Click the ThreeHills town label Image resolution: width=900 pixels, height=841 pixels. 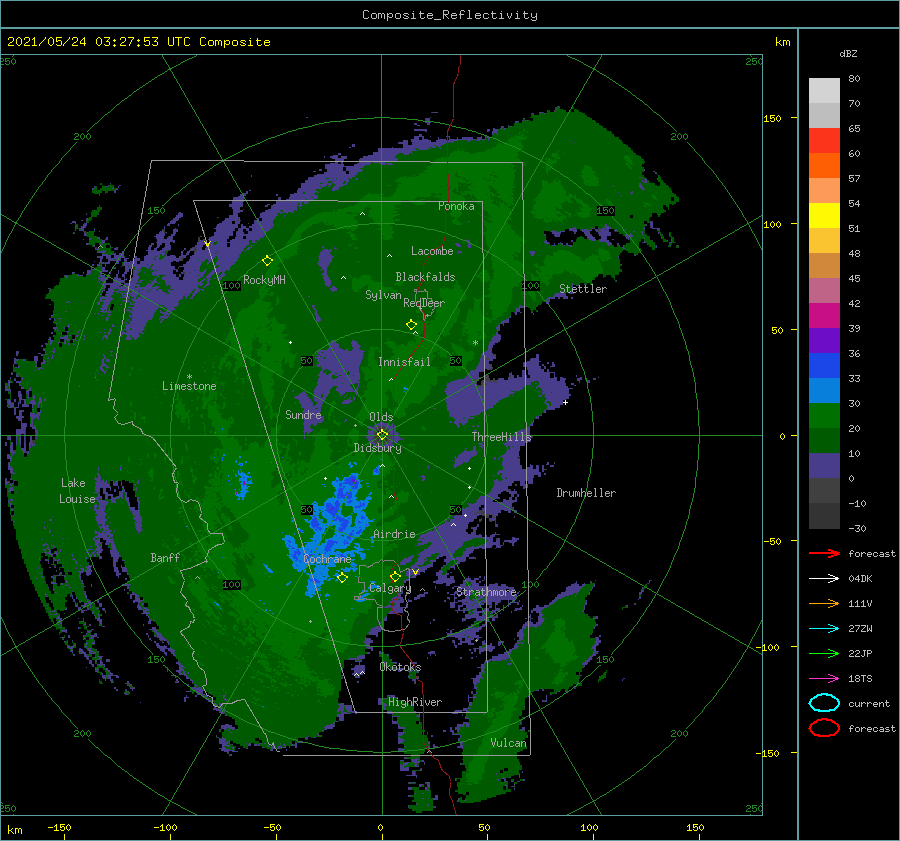[x=502, y=437]
